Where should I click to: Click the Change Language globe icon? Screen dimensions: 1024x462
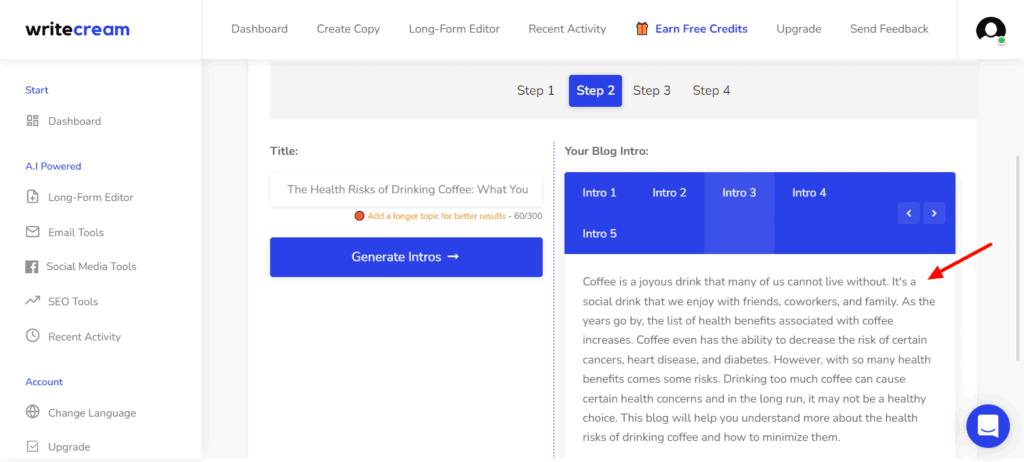pos(32,412)
